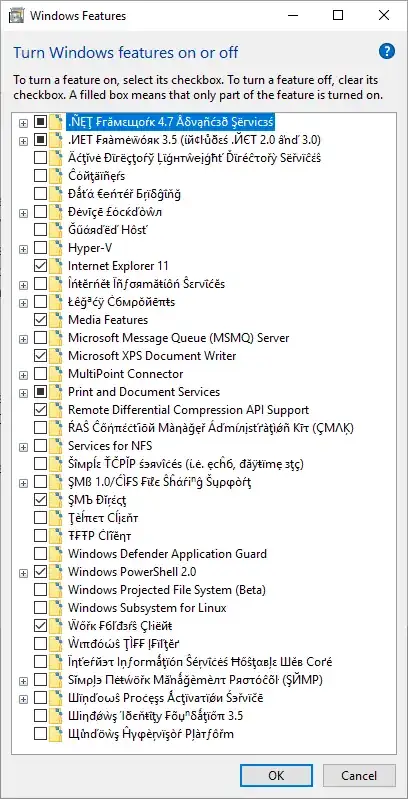The width and height of the screenshot is (408, 799).
Task: Select SMB 1.0/CIFS File Sharing Support label
Action: [x=159, y=482]
